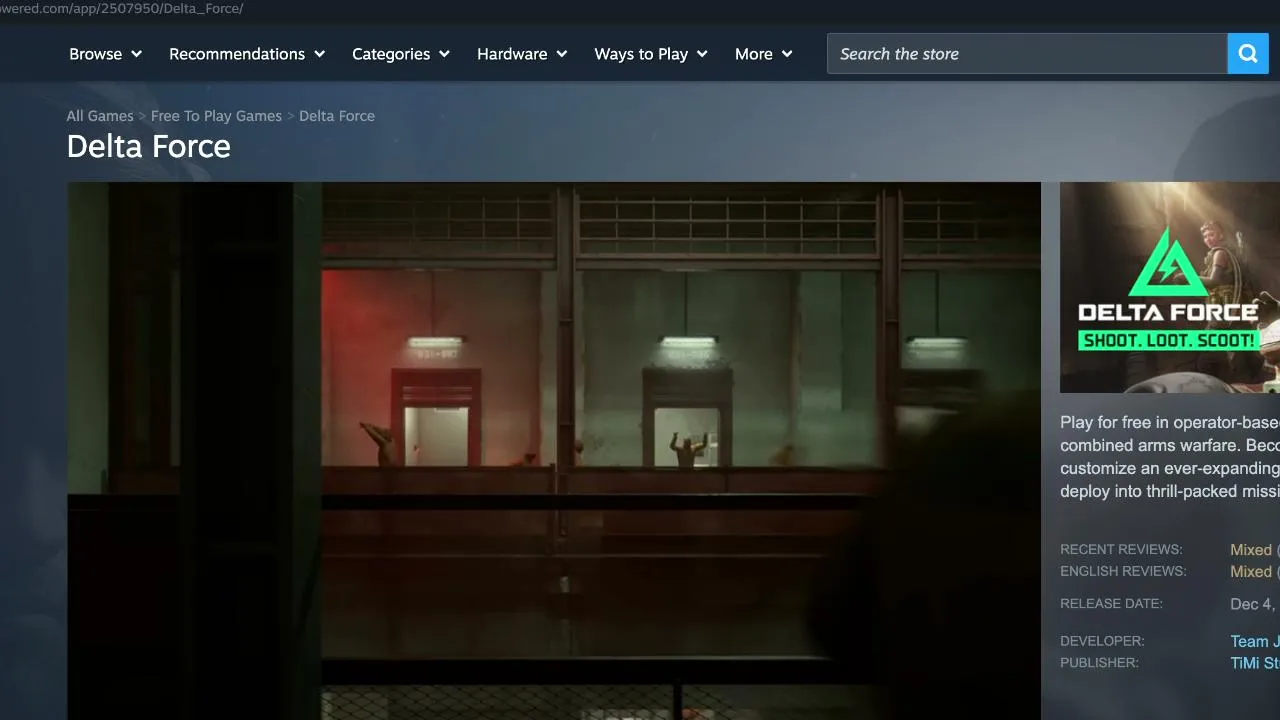Open the developer Team J link
1280x720 pixels.
[1255, 642]
